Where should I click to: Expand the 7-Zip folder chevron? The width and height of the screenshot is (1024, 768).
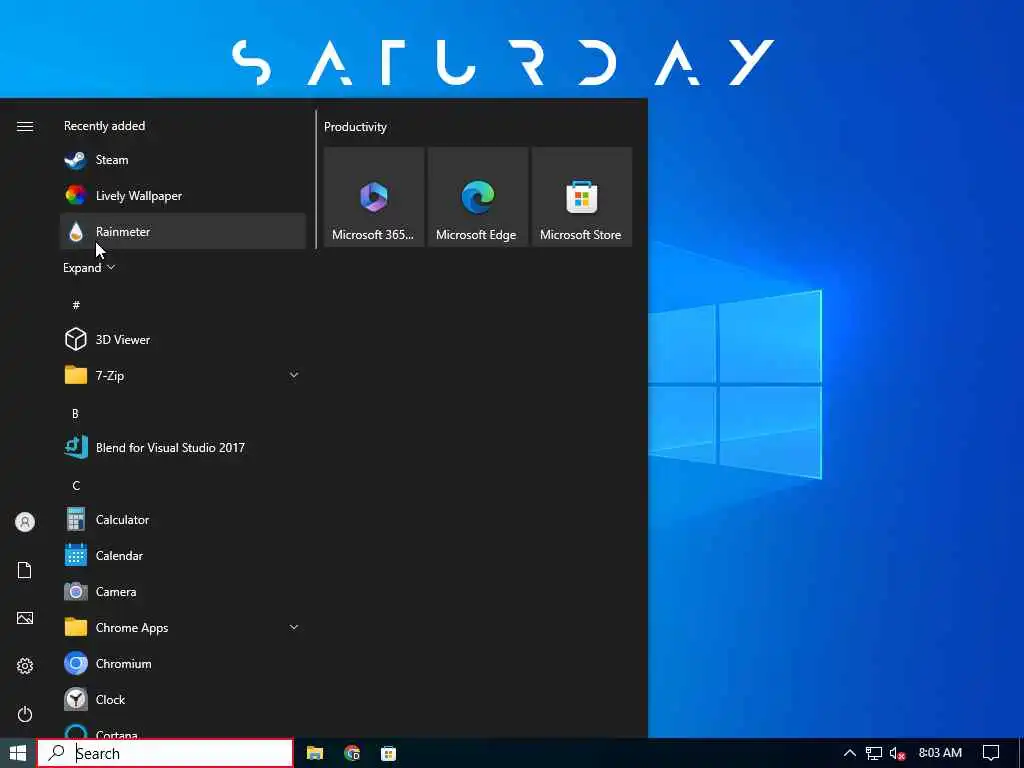point(294,375)
